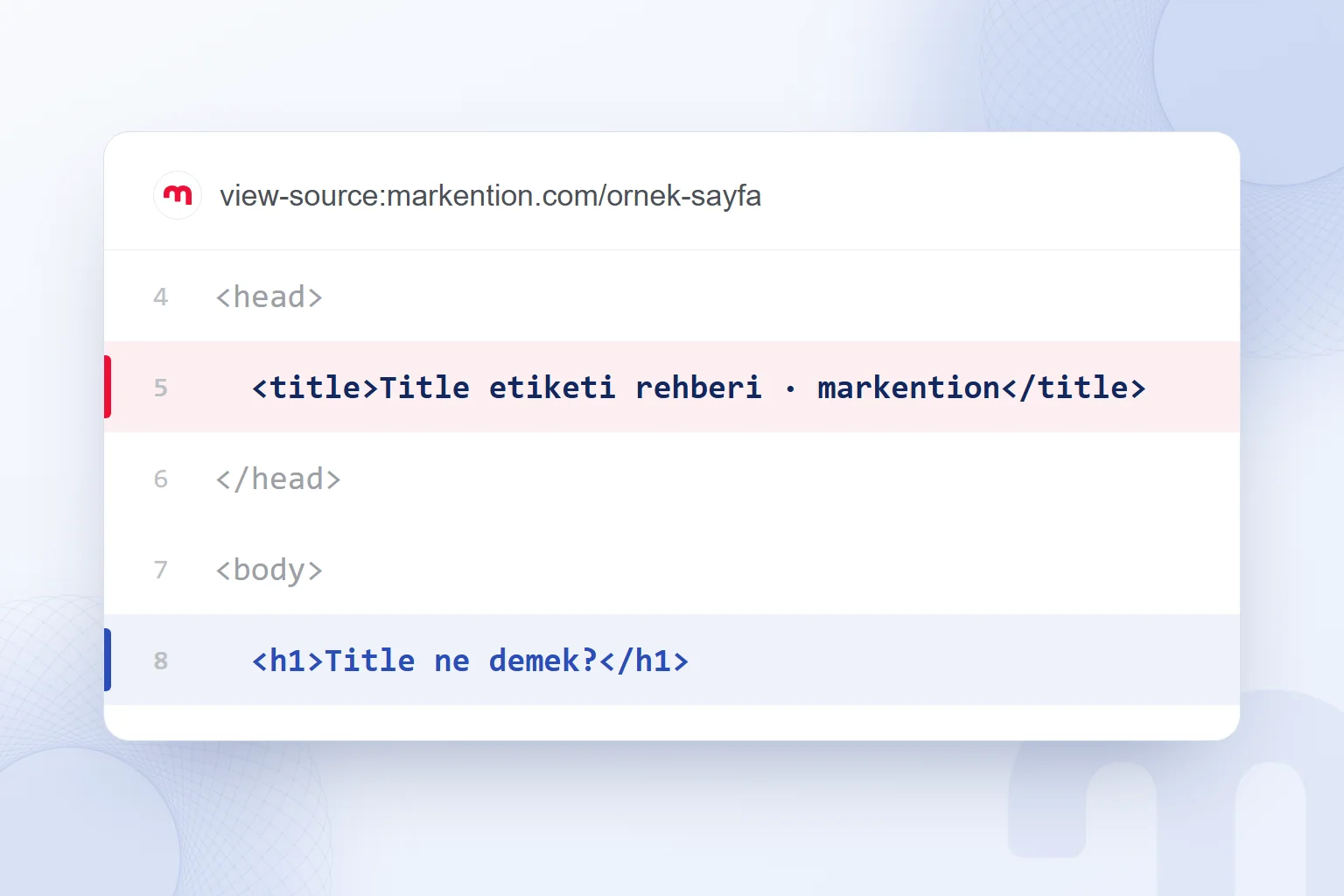
Task: Click line number 5
Action: point(161,388)
